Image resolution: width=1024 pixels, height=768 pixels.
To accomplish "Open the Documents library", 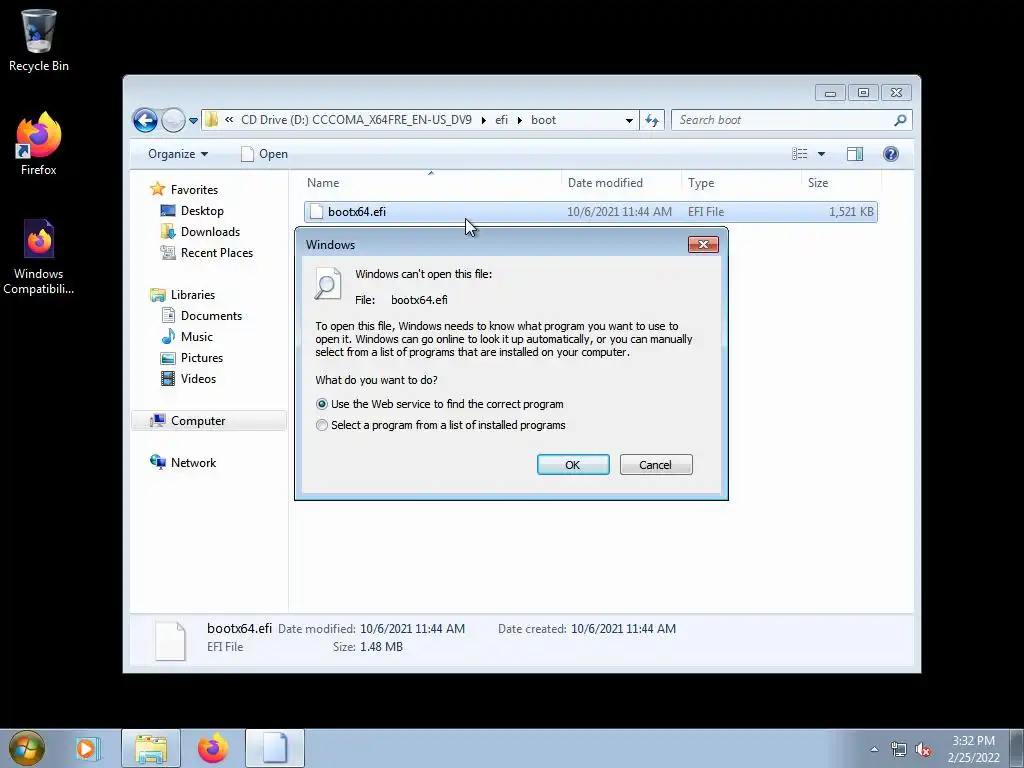I will [202, 316].
